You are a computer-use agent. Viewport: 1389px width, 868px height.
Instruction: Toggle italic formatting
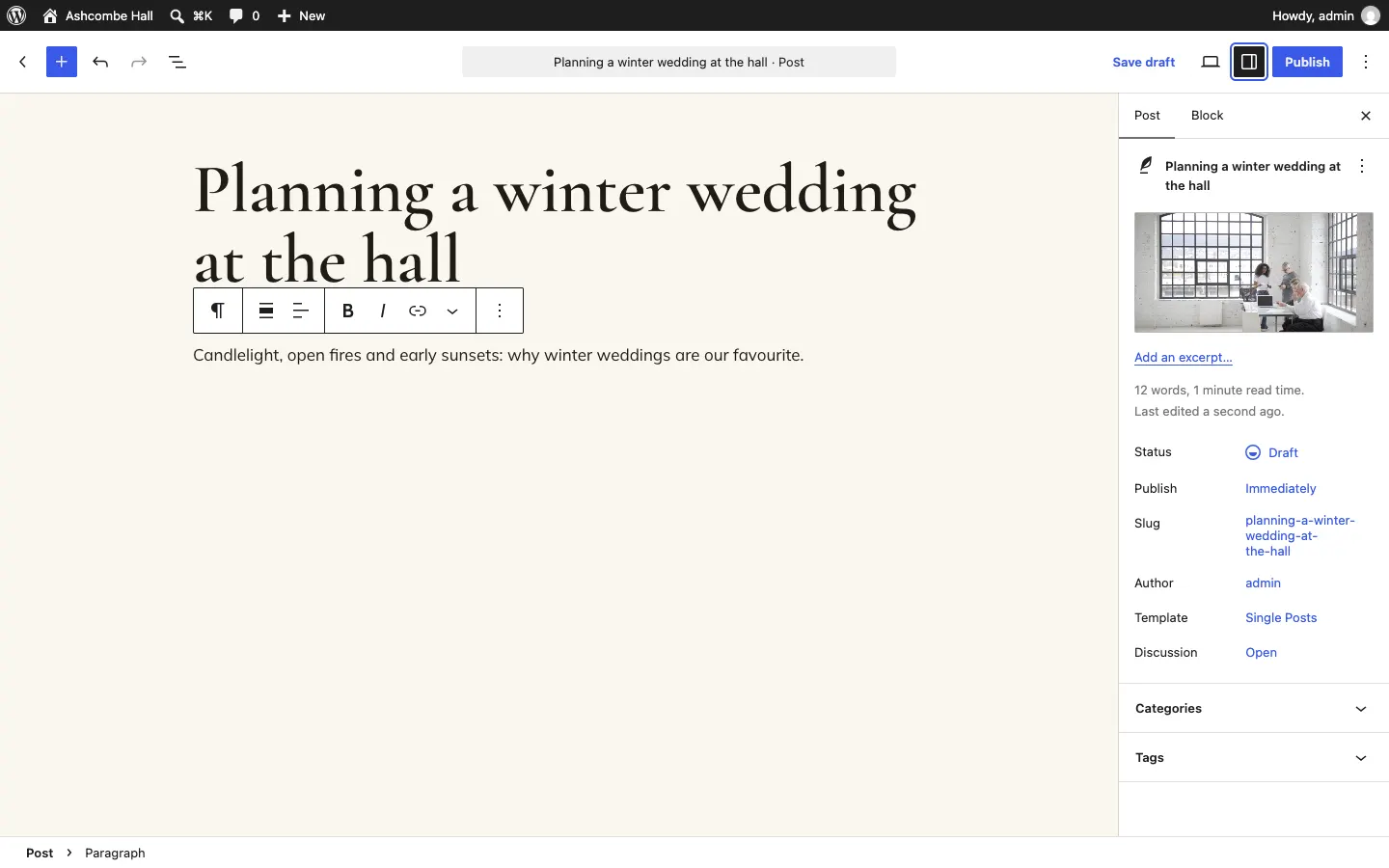point(383,311)
